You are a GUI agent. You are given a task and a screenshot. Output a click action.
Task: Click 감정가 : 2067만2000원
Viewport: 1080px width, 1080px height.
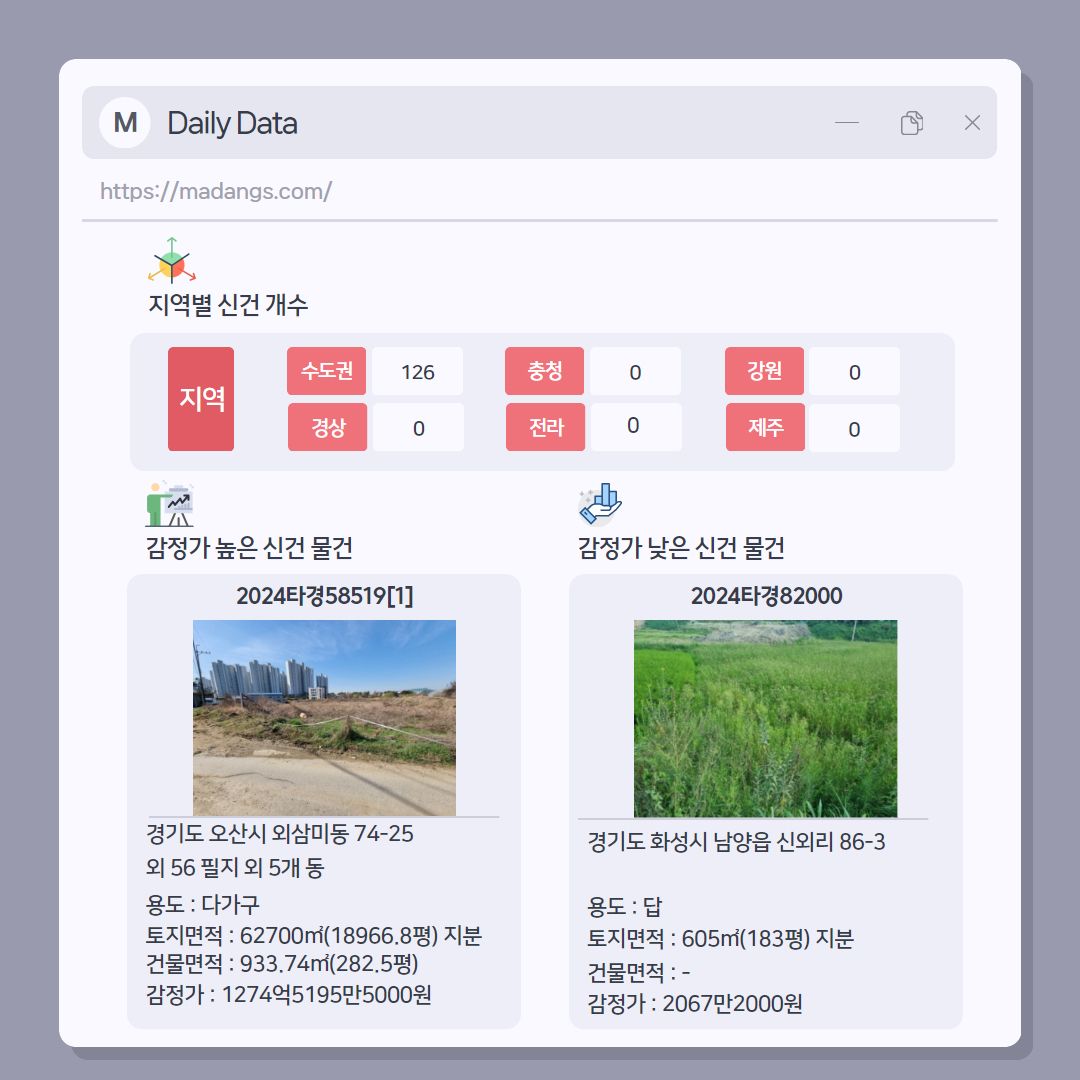click(694, 1004)
